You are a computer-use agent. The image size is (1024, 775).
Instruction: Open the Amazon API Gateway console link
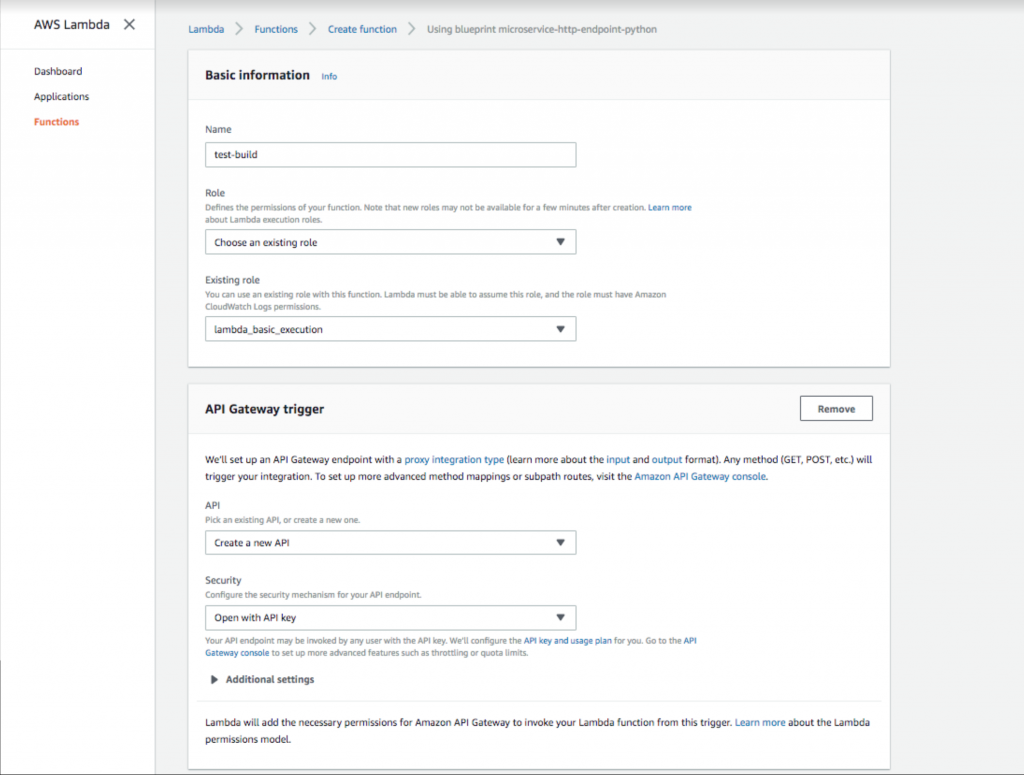point(700,477)
